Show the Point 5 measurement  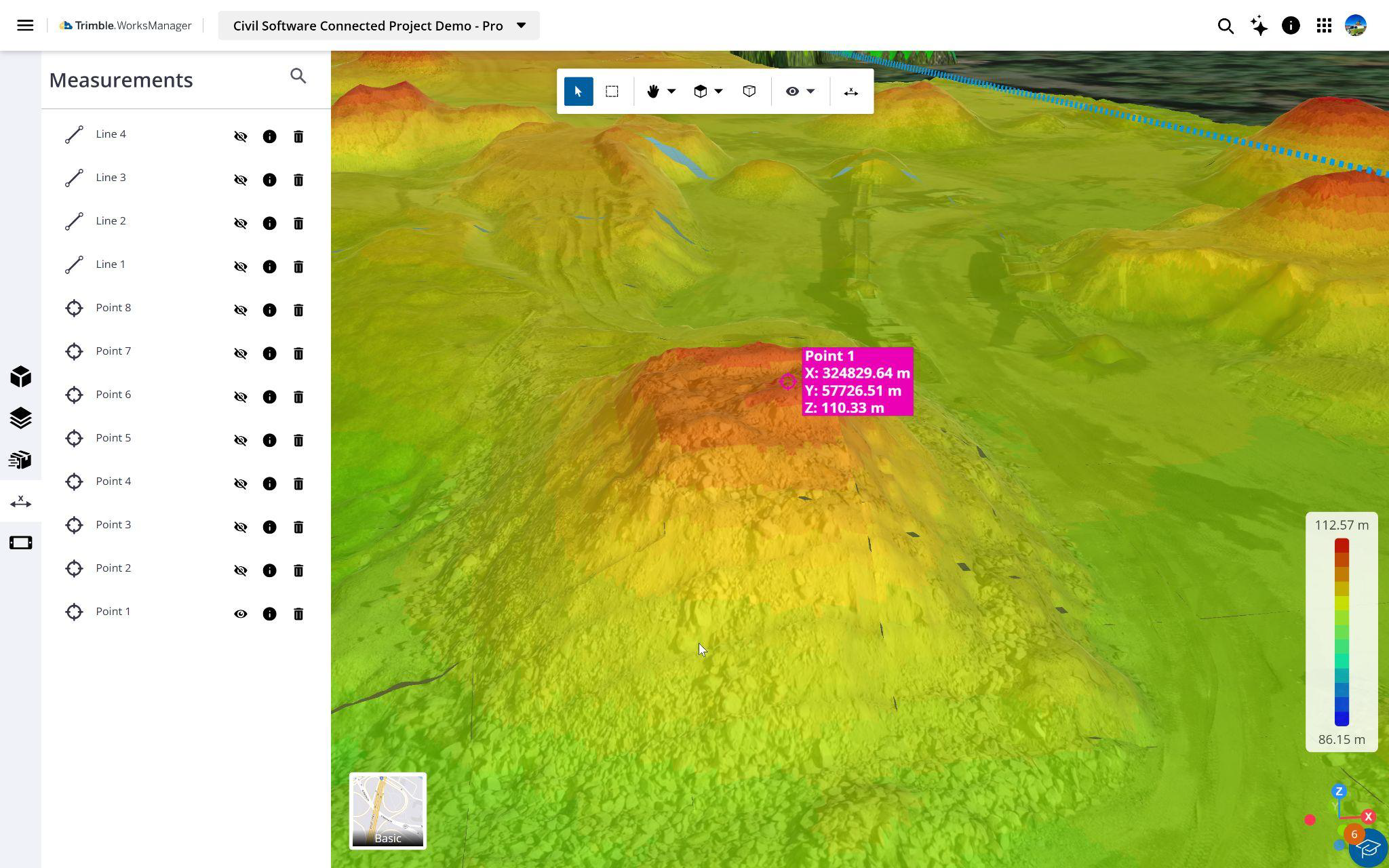click(x=241, y=439)
